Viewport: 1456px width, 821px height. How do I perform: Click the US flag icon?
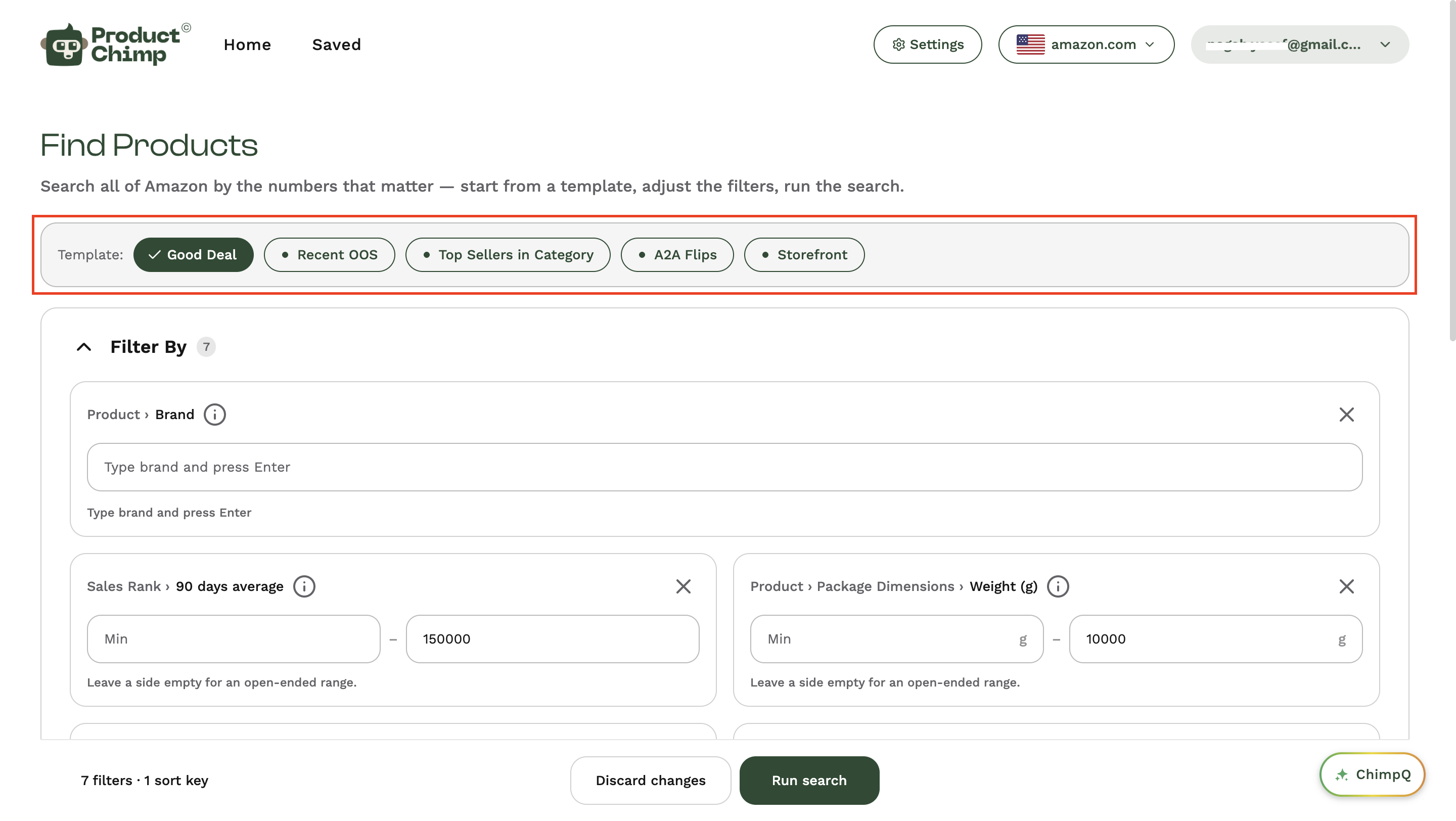pos(1030,44)
